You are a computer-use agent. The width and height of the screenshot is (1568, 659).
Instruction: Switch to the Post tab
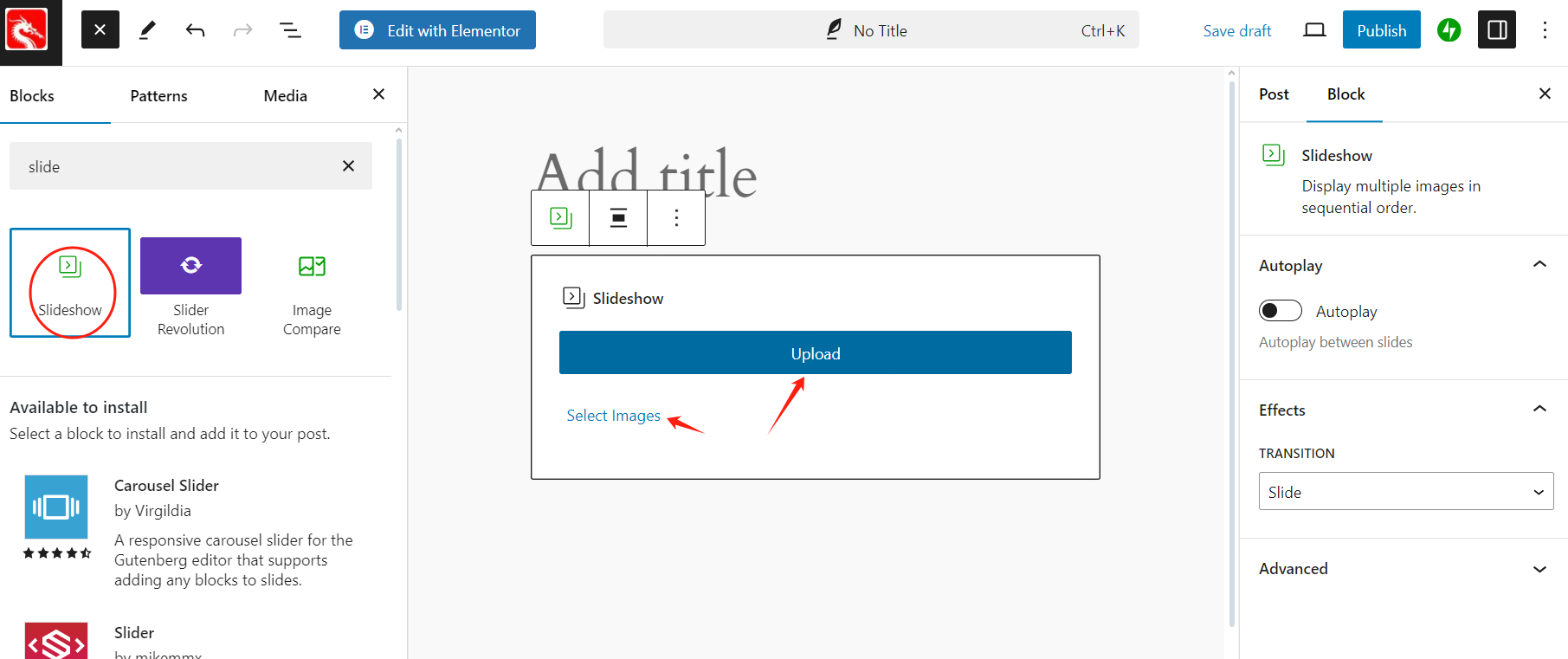[x=1274, y=94]
